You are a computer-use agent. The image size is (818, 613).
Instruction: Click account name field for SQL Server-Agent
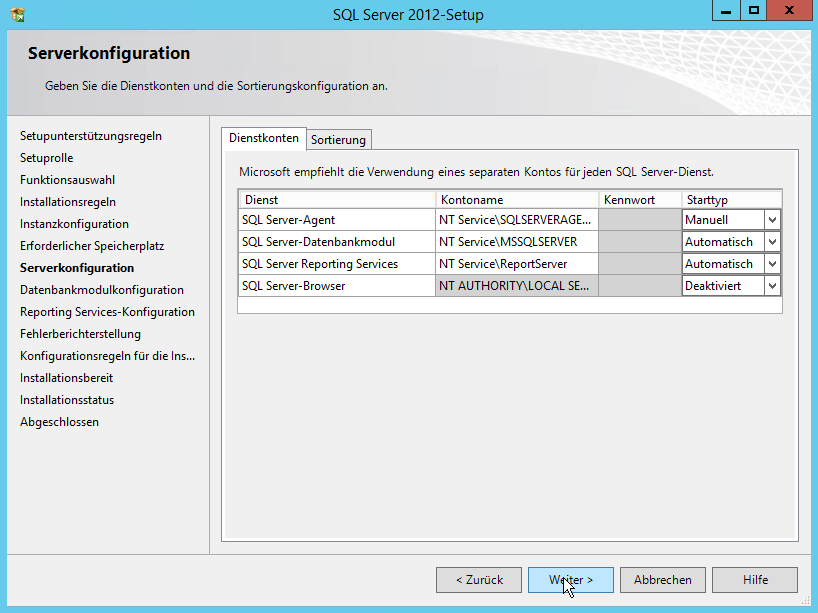516,220
